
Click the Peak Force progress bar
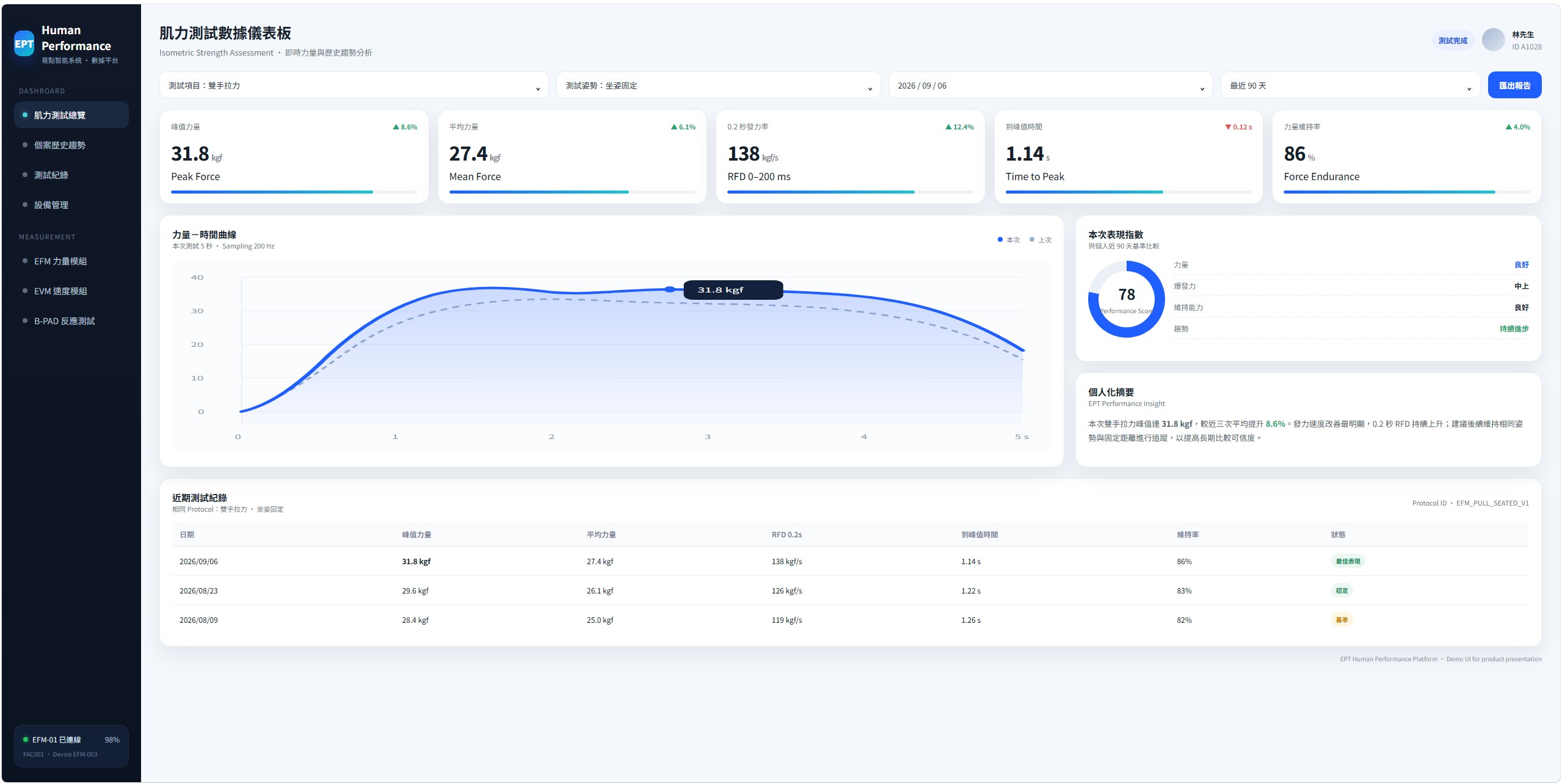294,192
